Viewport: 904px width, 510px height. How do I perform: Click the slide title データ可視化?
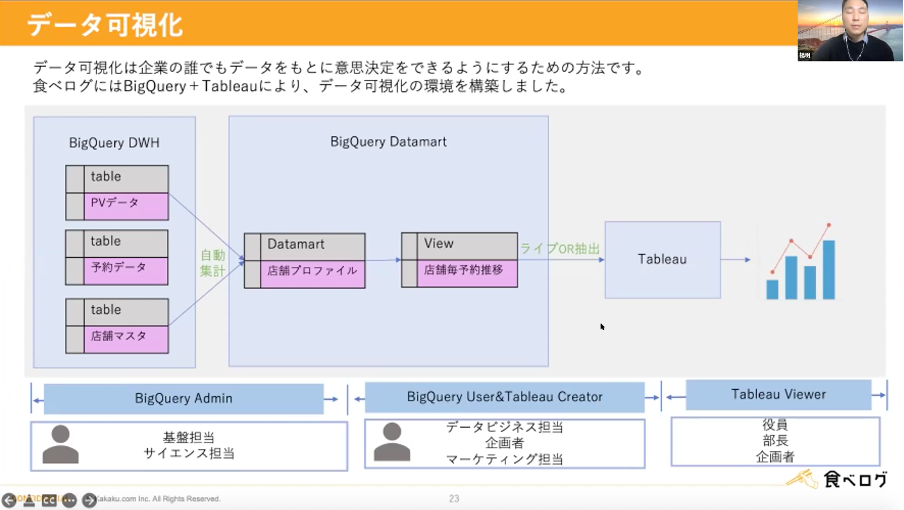(x=105, y=24)
